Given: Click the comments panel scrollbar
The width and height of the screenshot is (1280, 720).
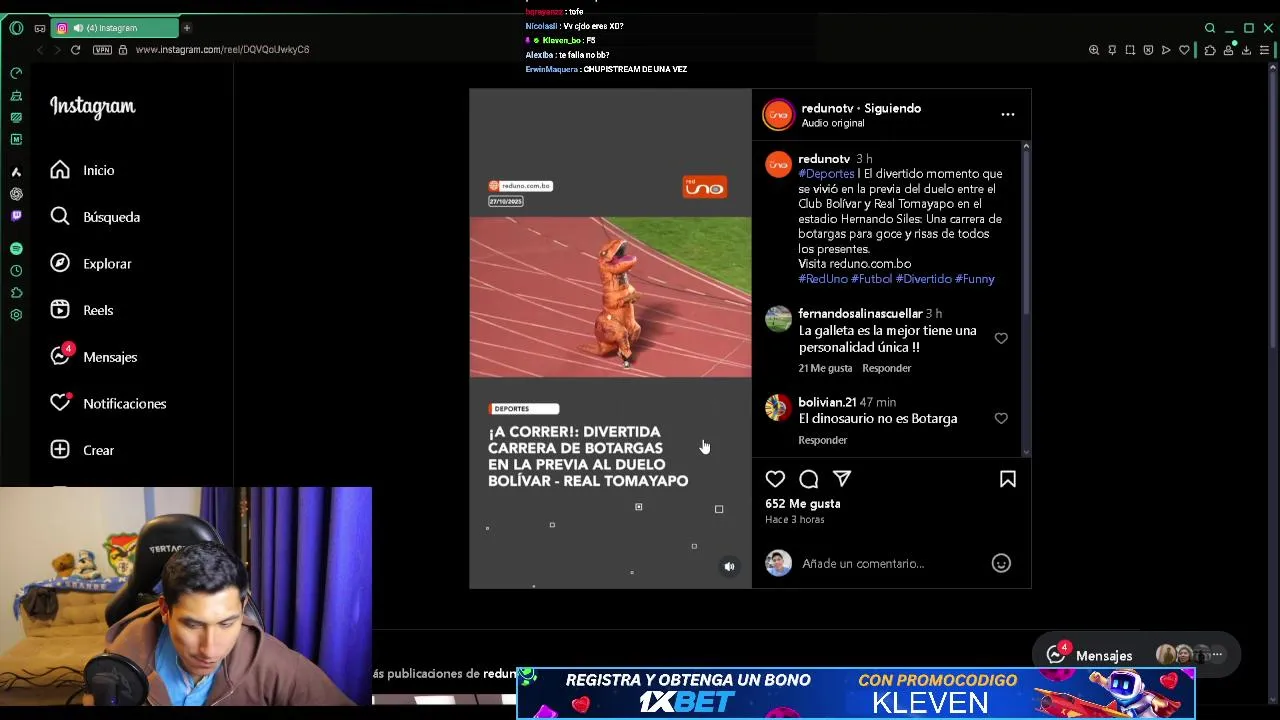Looking at the screenshot, I should pyautogui.click(x=1026, y=230).
